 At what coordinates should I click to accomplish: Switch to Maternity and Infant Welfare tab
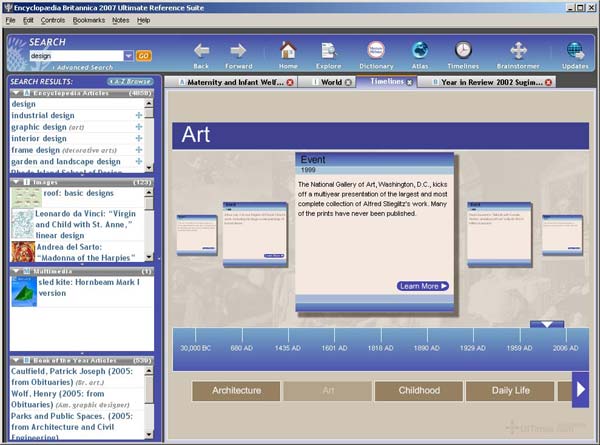tap(232, 82)
